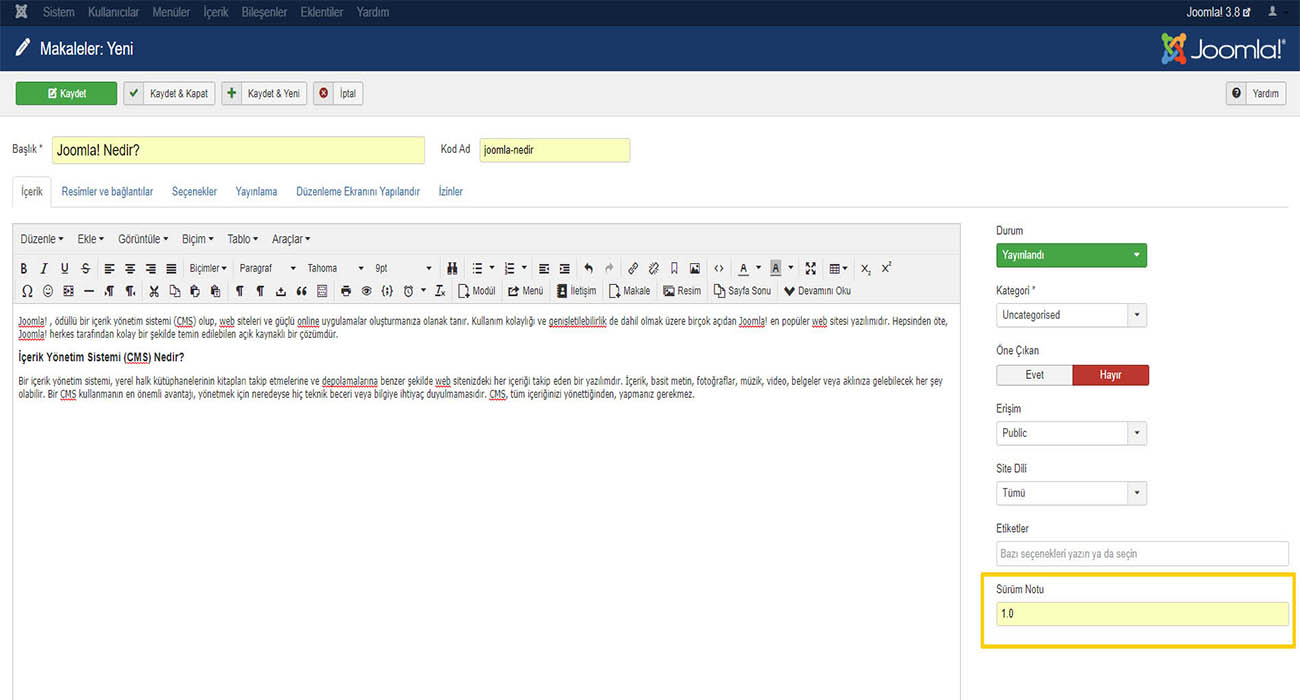This screenshot has height=700, width=1300.
Task: Click the green Kaydet button
Action: pyautogui.click(x=66, y=93)
